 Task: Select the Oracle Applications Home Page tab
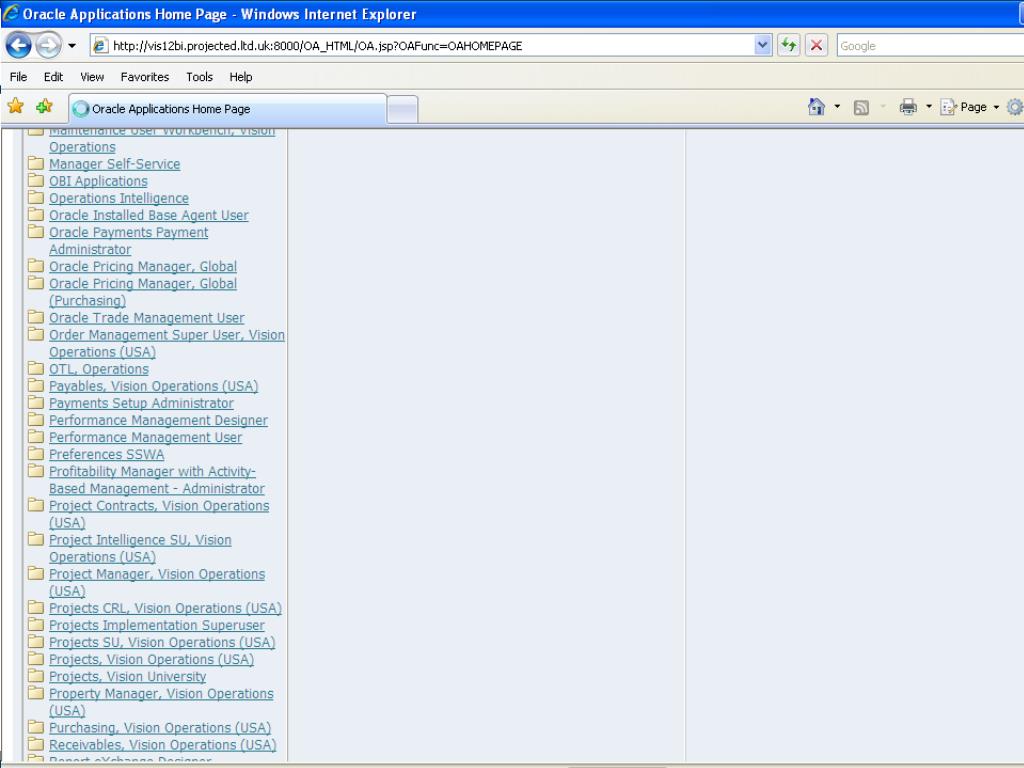pos(228,109)
